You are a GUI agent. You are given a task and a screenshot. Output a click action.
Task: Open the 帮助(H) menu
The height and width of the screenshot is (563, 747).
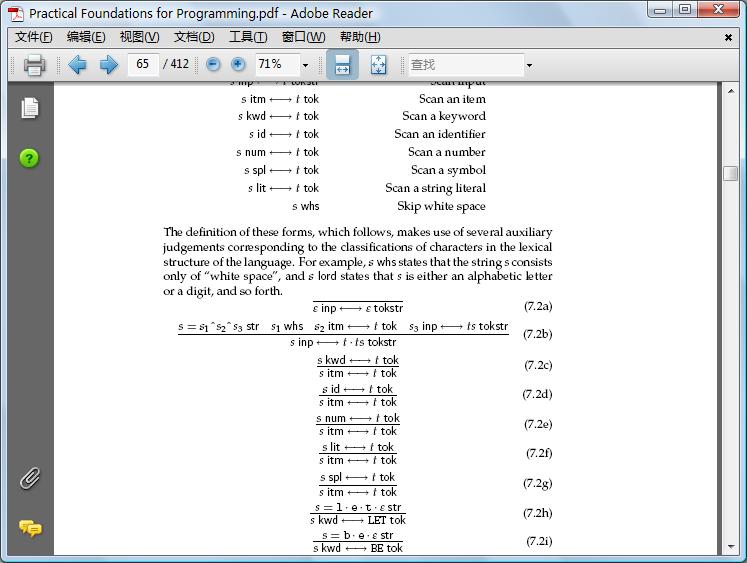[x=360, y=37]
